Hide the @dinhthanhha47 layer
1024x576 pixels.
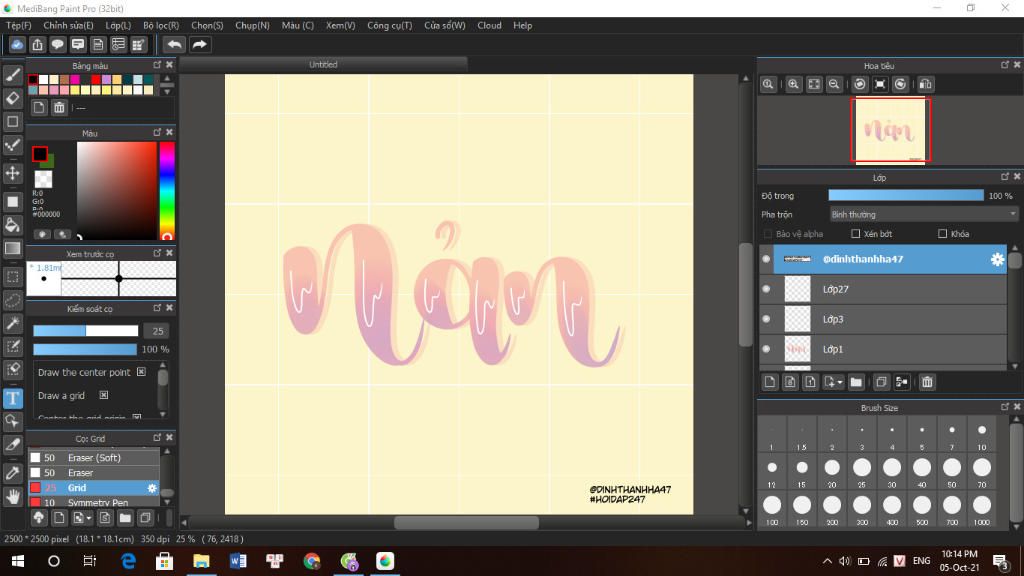767,259
